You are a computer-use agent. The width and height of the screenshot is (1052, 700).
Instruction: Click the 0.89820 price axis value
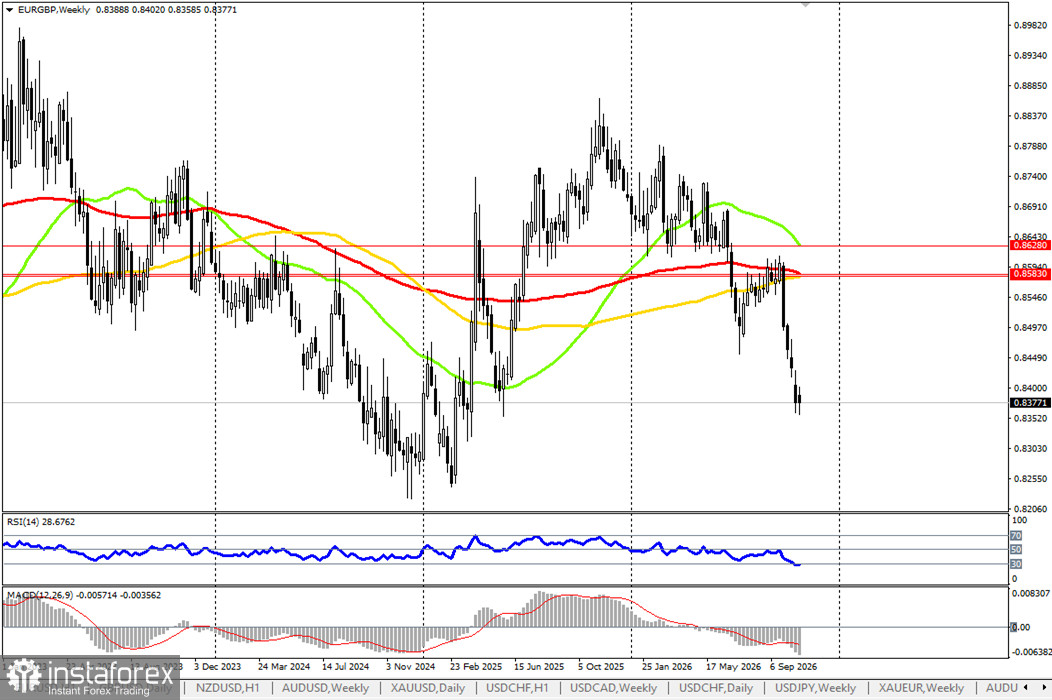[1029, 25]
